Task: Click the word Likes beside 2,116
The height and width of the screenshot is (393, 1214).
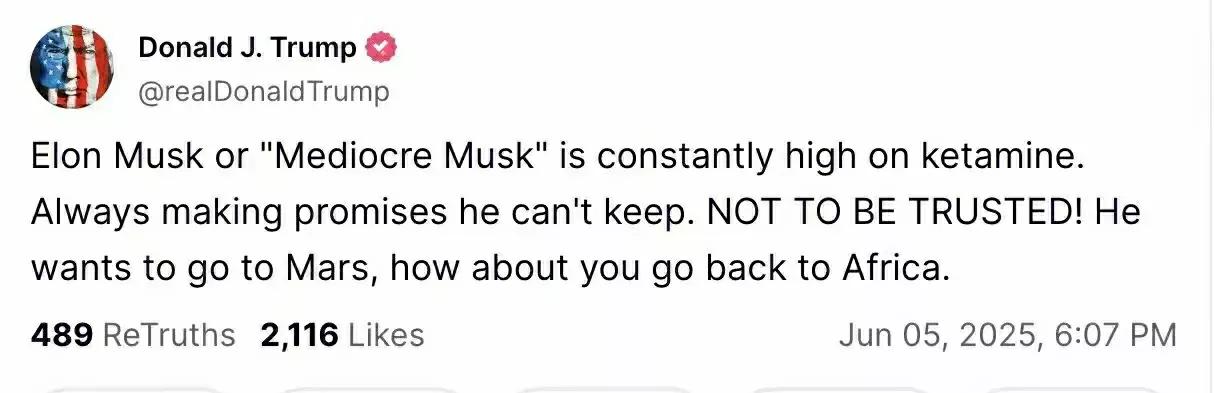Action: [x=385, y=335]
